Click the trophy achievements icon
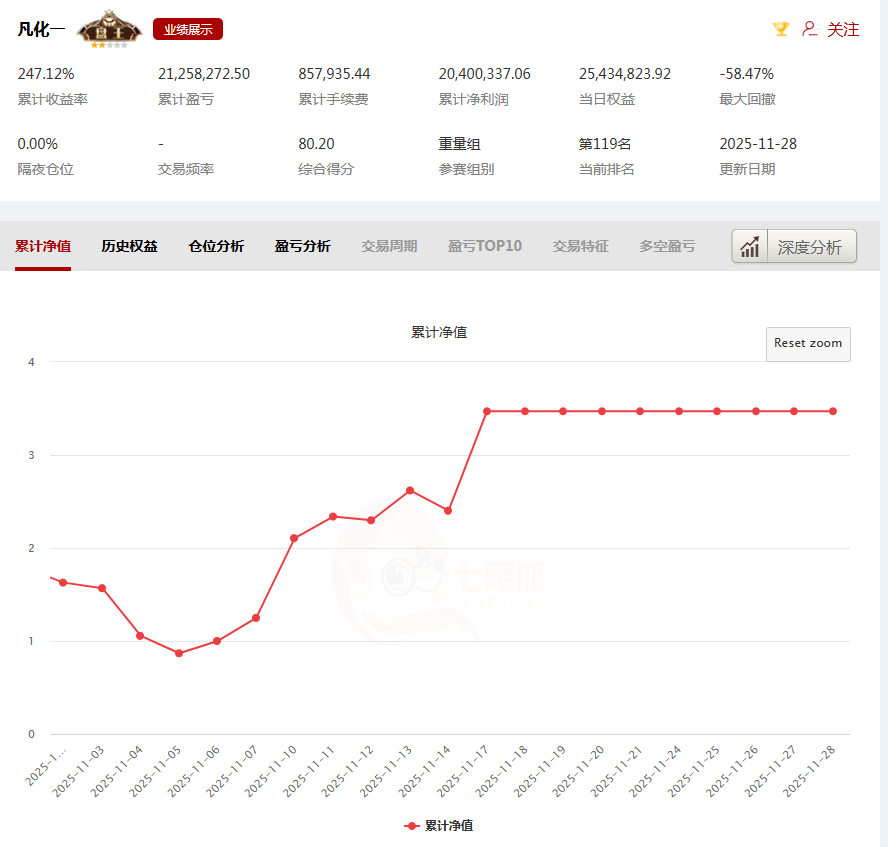The image size is (888, 847). click(x=779, y=29)
